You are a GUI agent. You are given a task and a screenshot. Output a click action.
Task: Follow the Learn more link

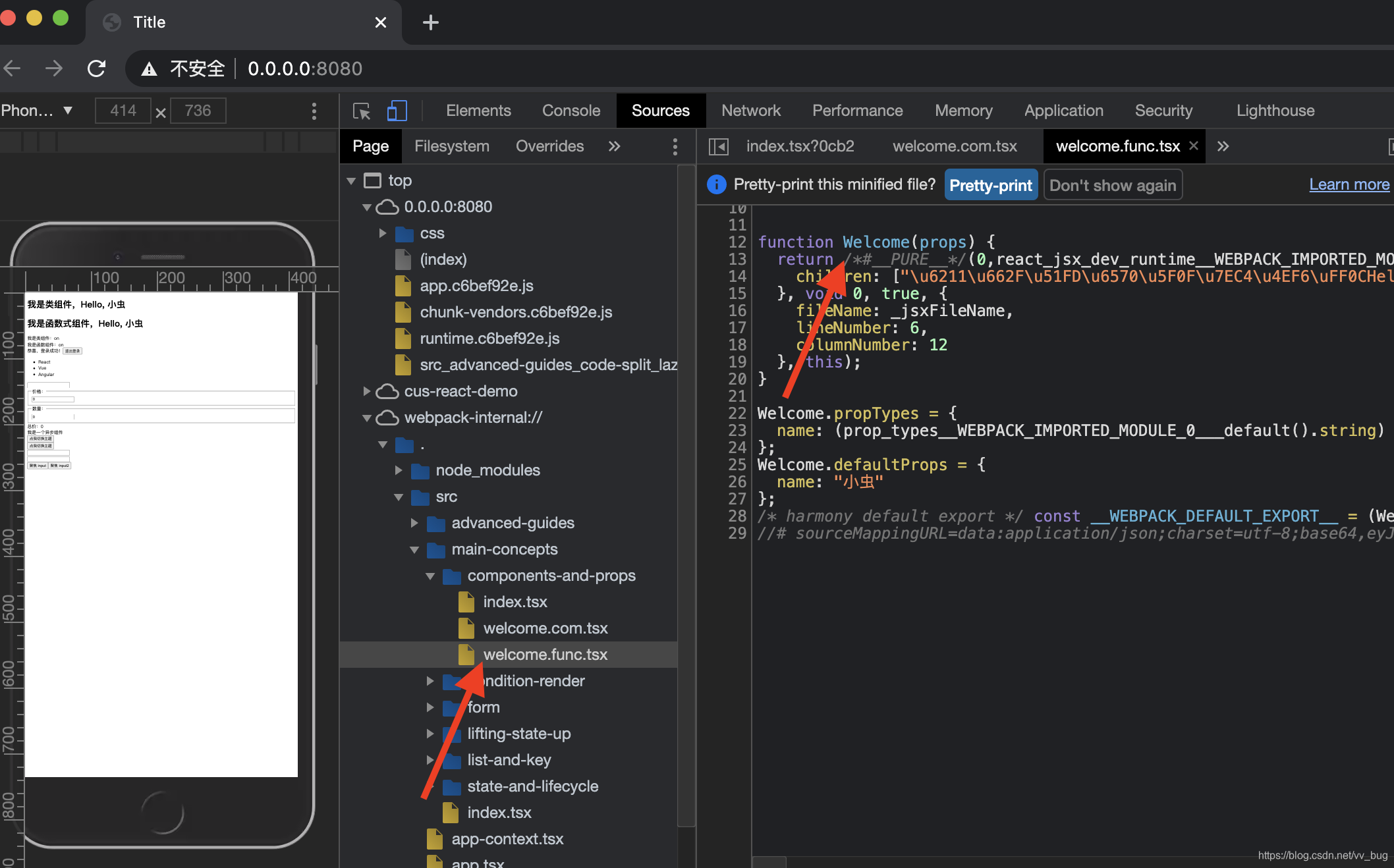pos(1349,184)
